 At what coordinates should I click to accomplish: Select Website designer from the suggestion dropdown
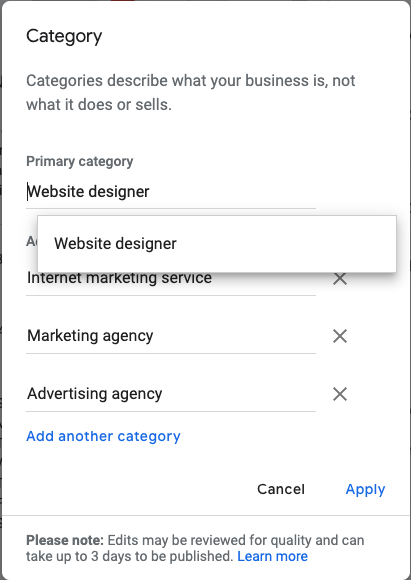[217, 244]
